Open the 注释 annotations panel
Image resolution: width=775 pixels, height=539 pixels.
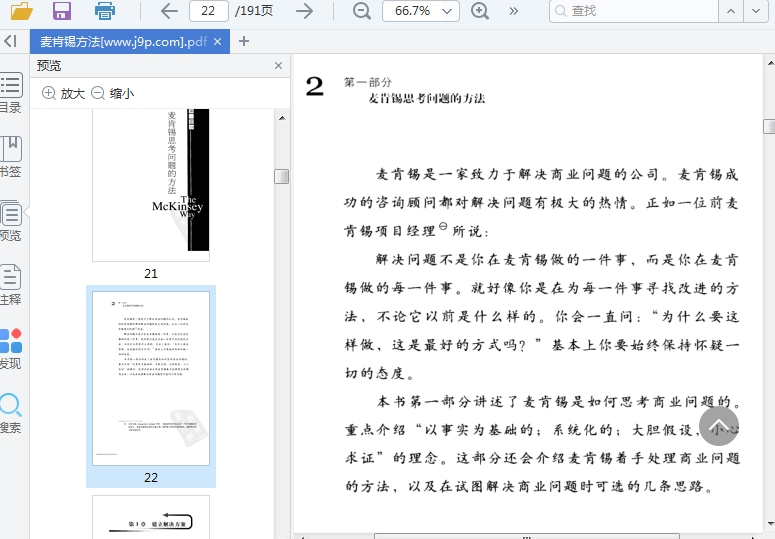coord(10,285)
